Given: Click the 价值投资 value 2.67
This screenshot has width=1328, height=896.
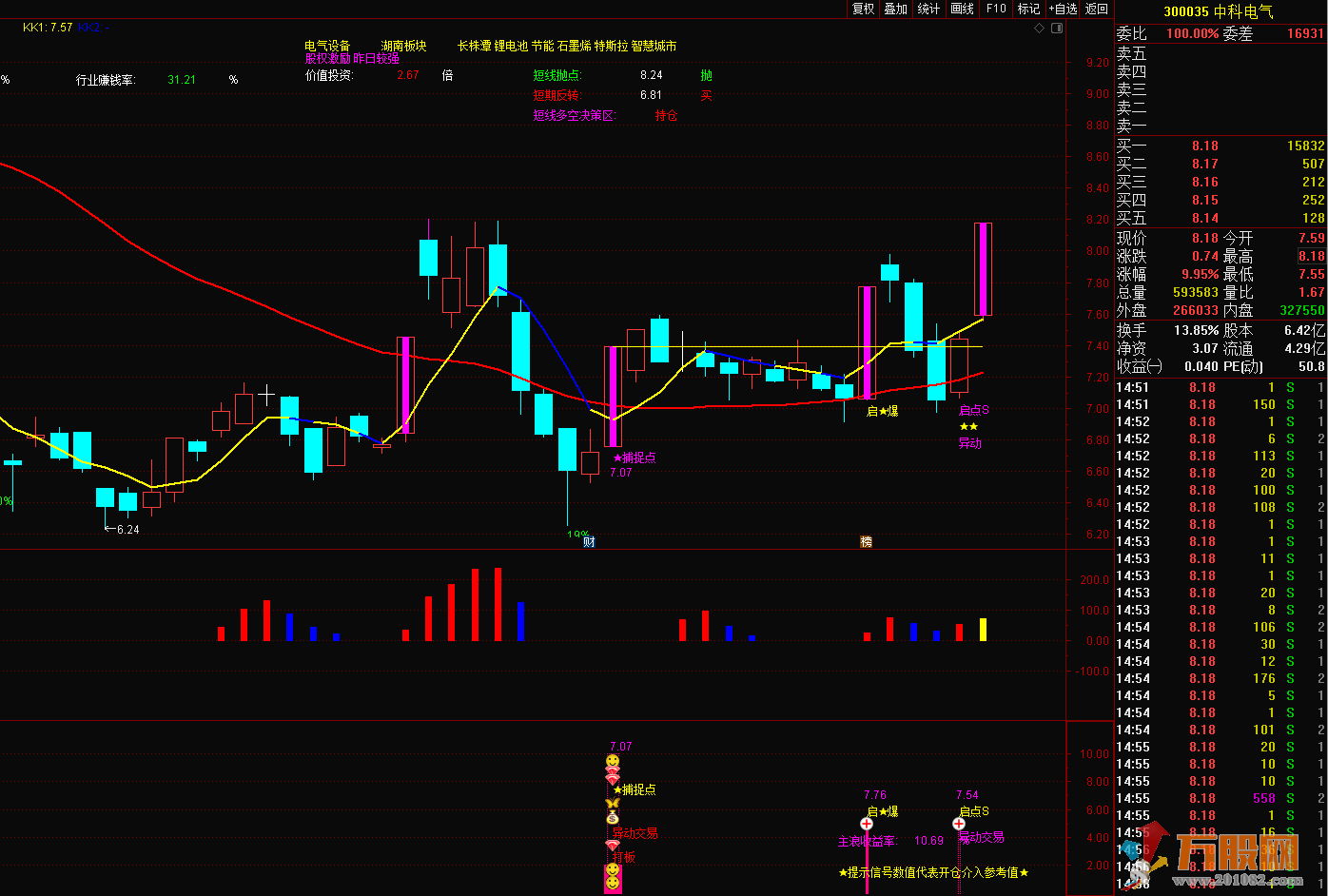Looking at the screenshot, I should tap(408, 75).
